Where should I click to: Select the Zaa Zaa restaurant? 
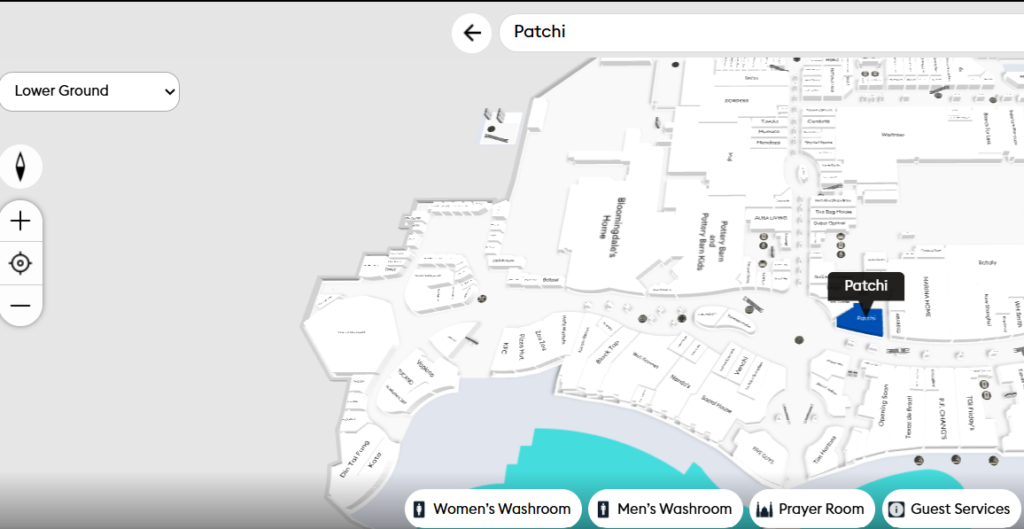coord(541,340)
